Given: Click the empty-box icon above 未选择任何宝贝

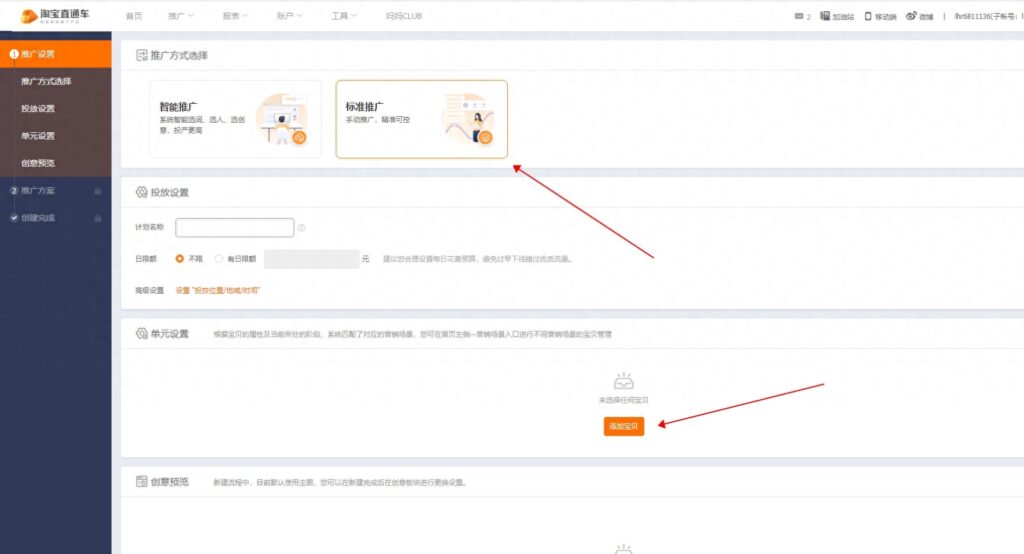Looking at the screenshot, I should 624,380.
